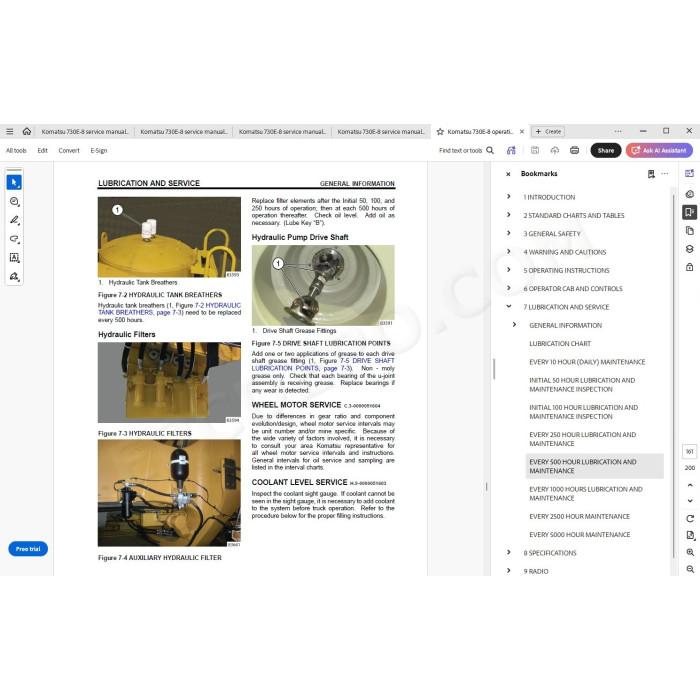The width and height of the screenshot is (700, 700).
Task: Open the Edit menu
Action: tap(42, 150)
